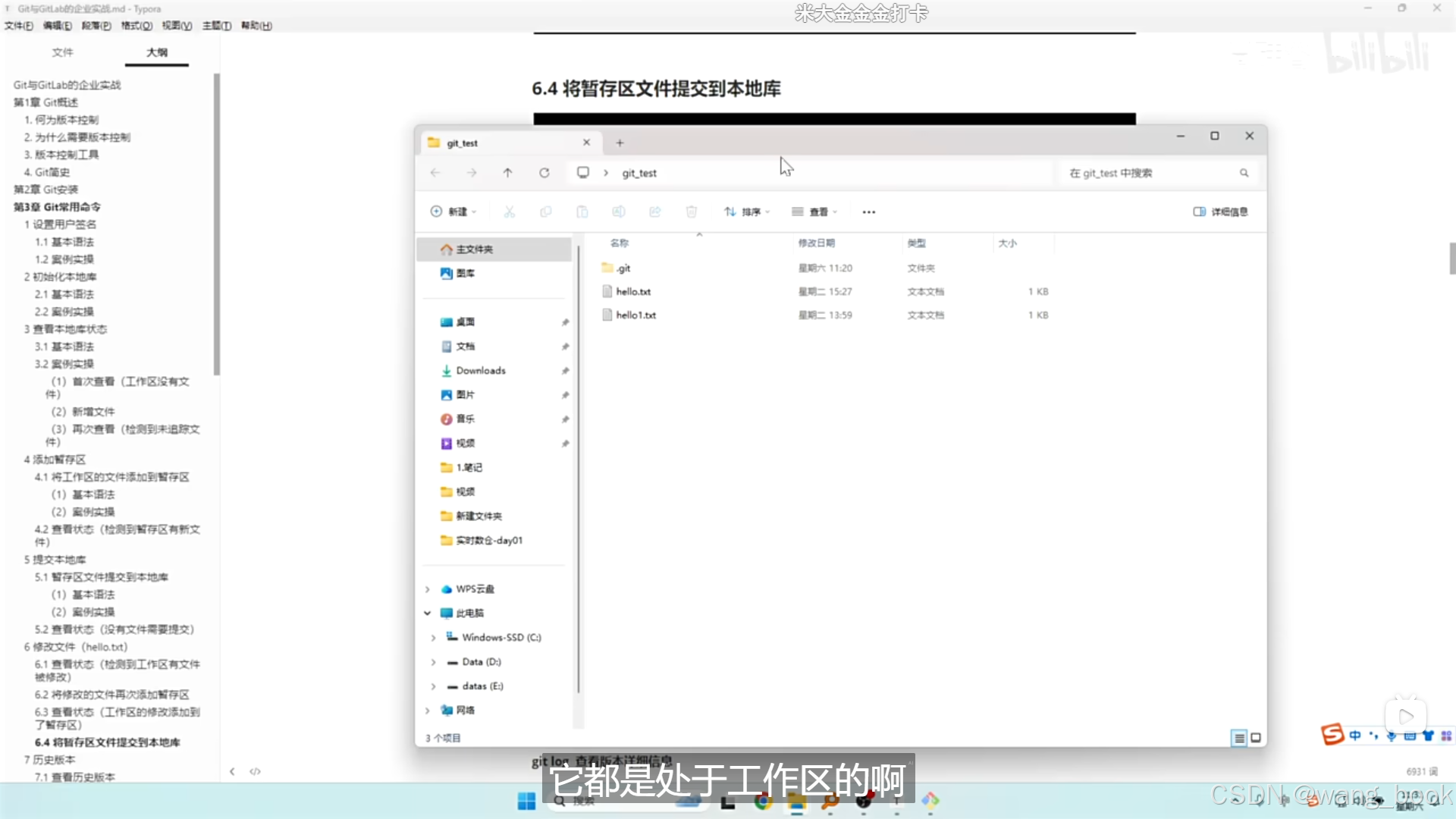This screenshot has width=1456, height=819.
Task: Open File Explorer from the taskbar
Action: (796, 802)
